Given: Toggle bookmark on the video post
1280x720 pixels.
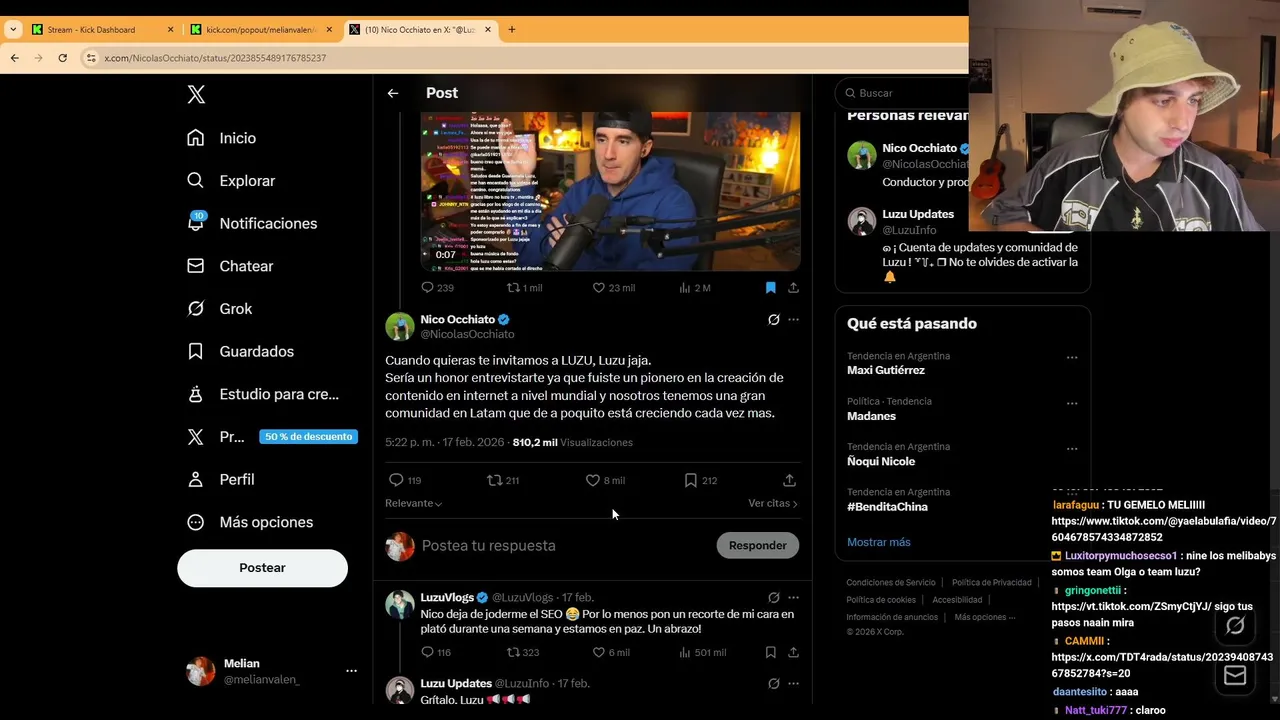Looking at the screenshot, I should [770, 288].
